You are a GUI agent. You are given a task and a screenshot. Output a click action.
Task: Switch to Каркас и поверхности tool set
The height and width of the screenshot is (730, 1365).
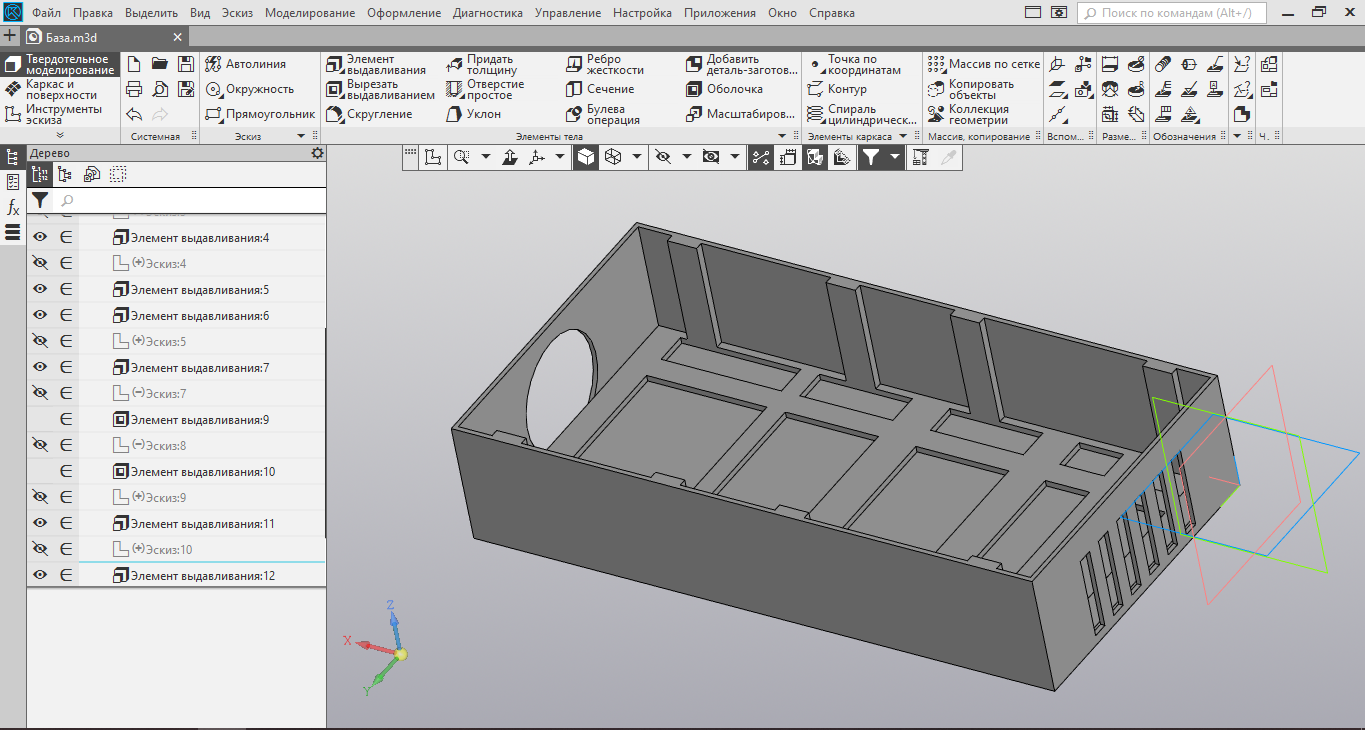click(x=60, y=90)
